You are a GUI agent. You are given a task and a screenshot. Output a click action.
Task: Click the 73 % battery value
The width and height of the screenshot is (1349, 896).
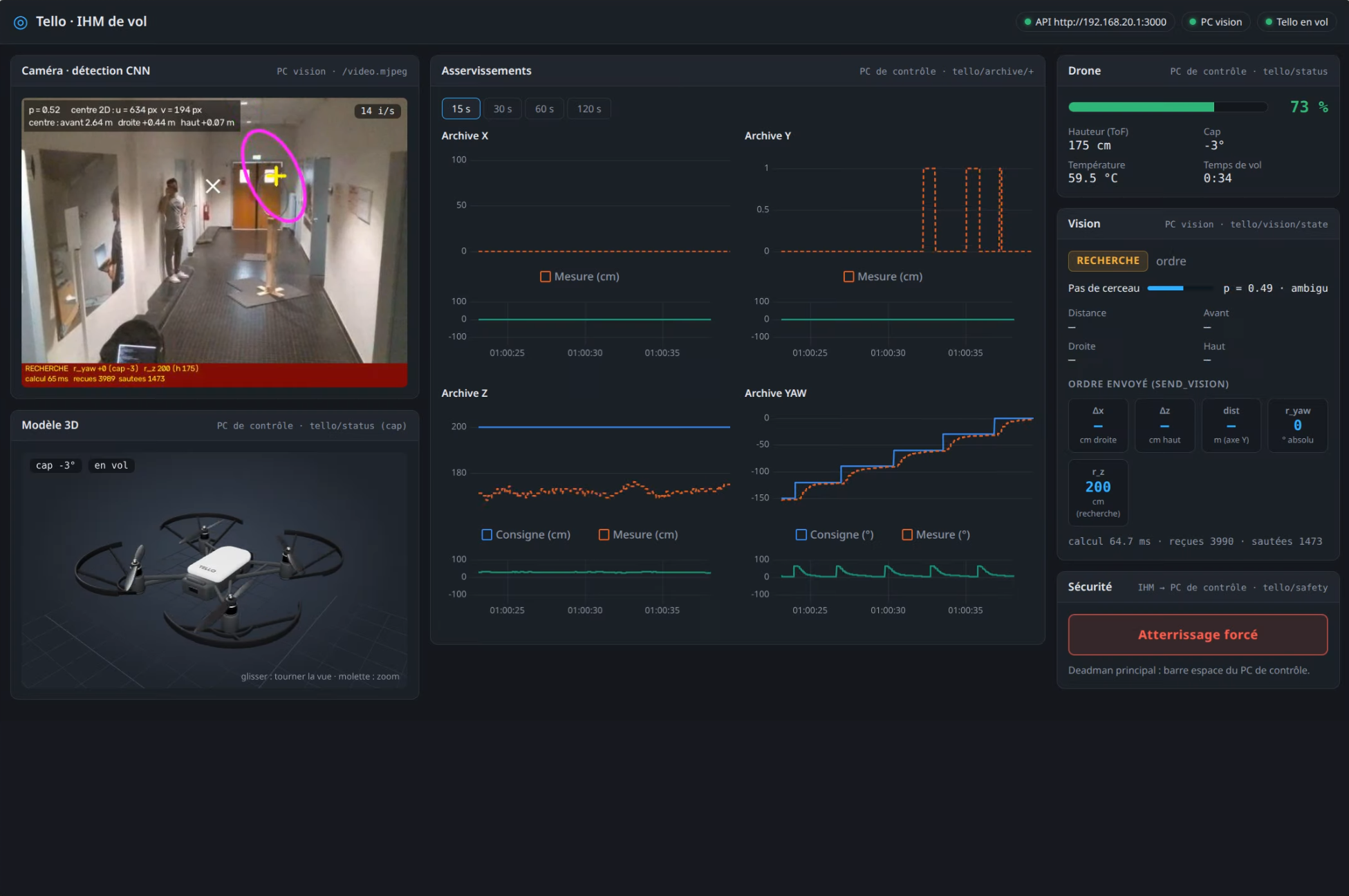(x=1309, y=107)
